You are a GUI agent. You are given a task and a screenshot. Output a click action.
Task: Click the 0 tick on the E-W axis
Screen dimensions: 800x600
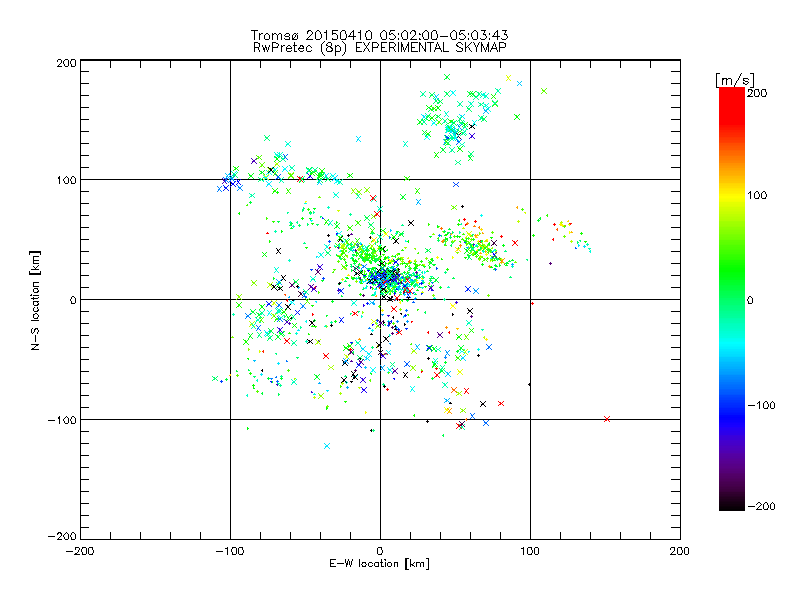tap(380, 551)
